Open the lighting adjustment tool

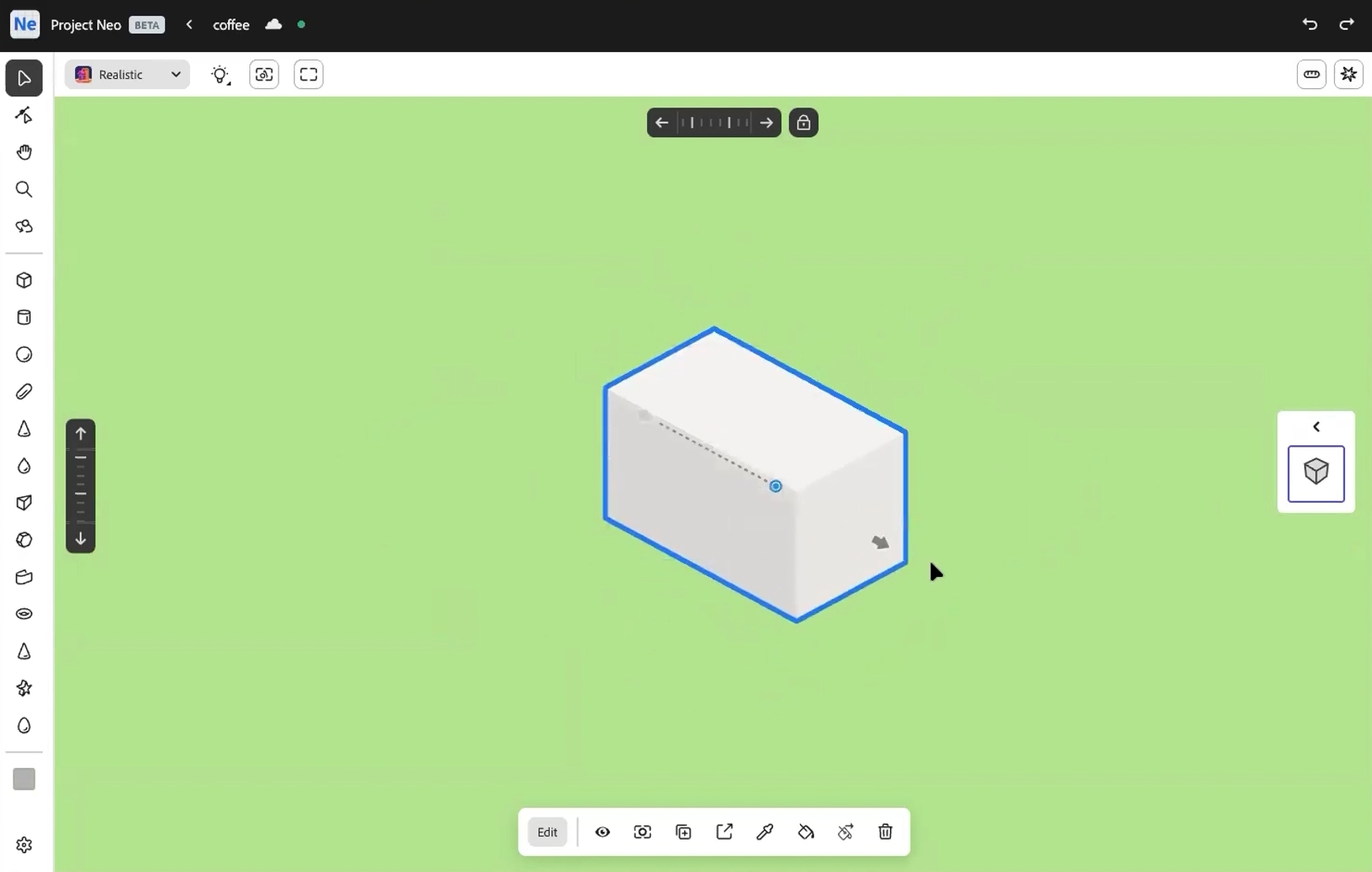[221, 74]
